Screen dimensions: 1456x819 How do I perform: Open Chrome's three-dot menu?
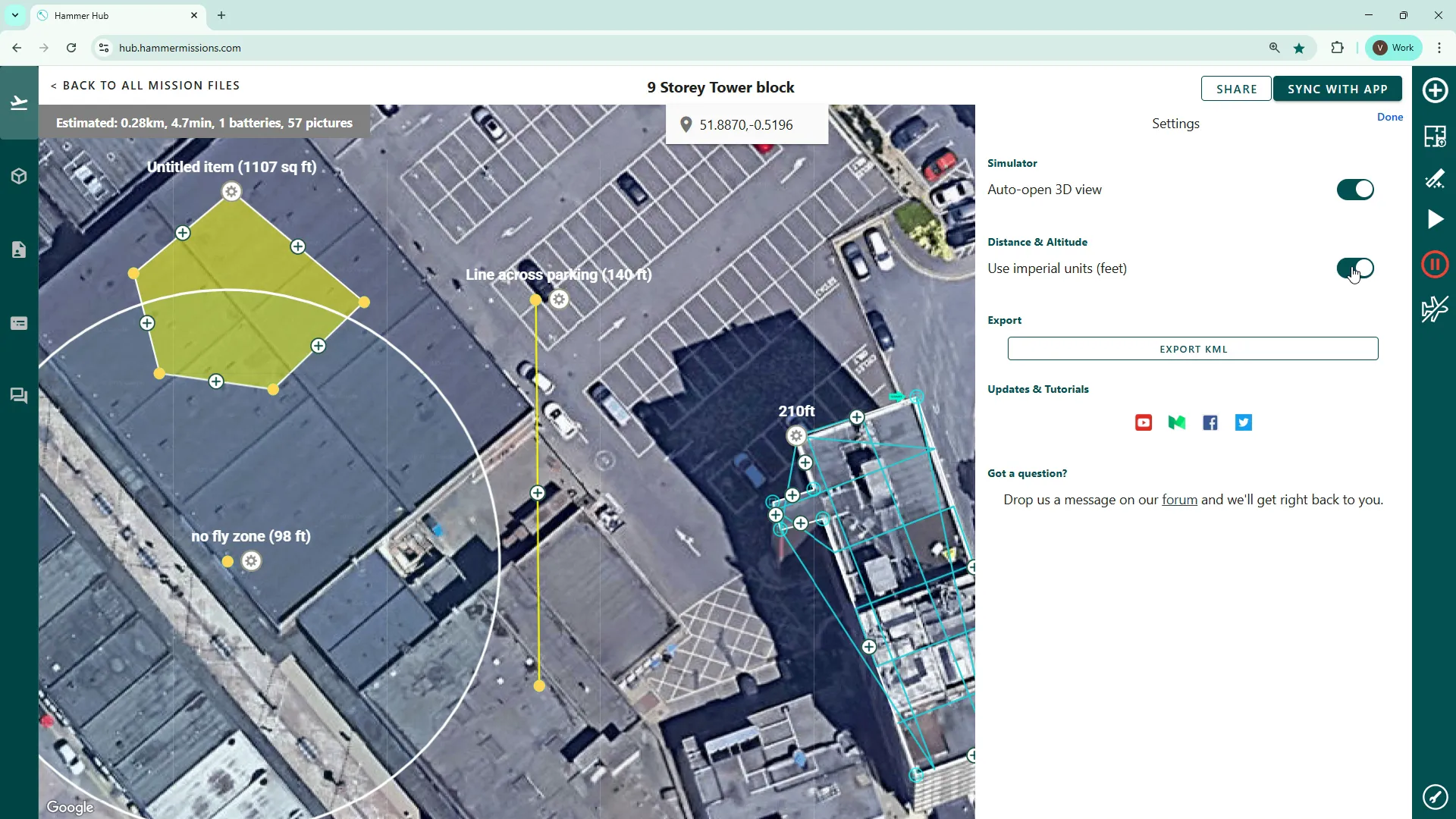[1439, 48]
